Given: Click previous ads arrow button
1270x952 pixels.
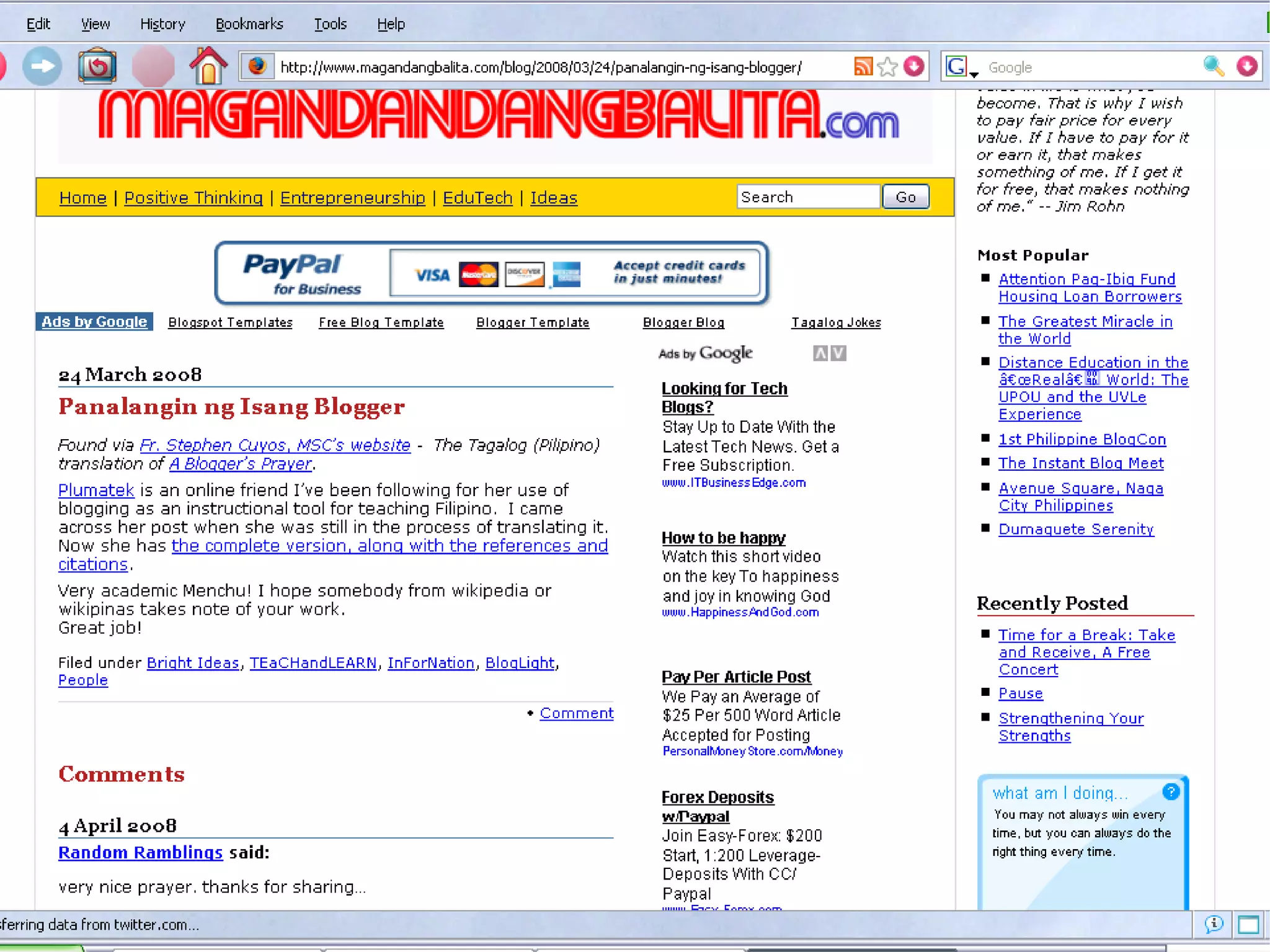Looking at the screenshot, I should (x=820, y=354).
